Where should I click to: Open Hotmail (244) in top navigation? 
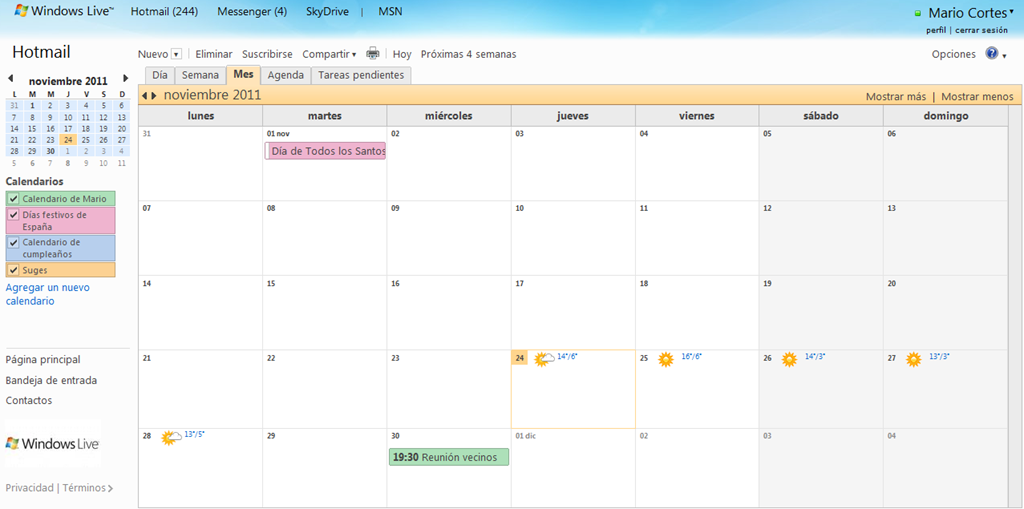point(165,12)
